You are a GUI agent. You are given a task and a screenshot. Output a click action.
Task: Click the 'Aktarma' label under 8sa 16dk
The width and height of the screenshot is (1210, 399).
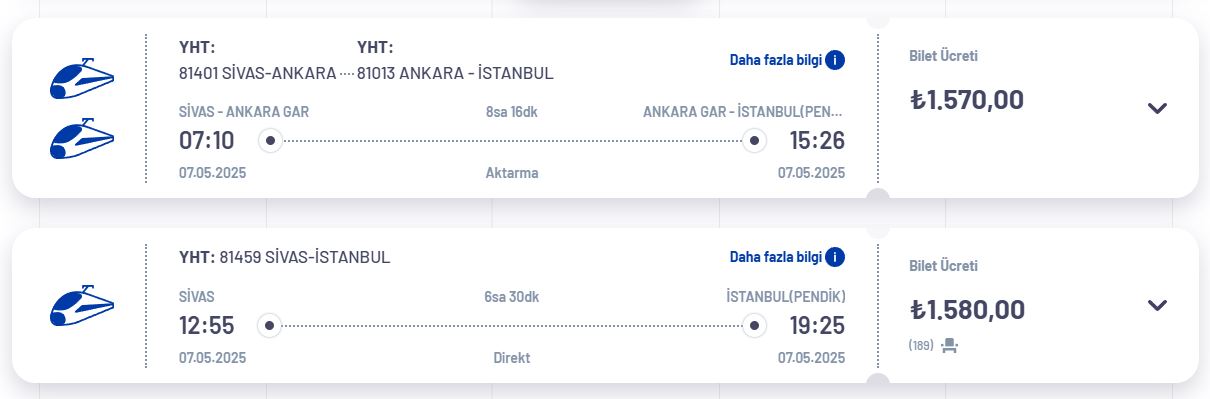[x=512, y=173]
